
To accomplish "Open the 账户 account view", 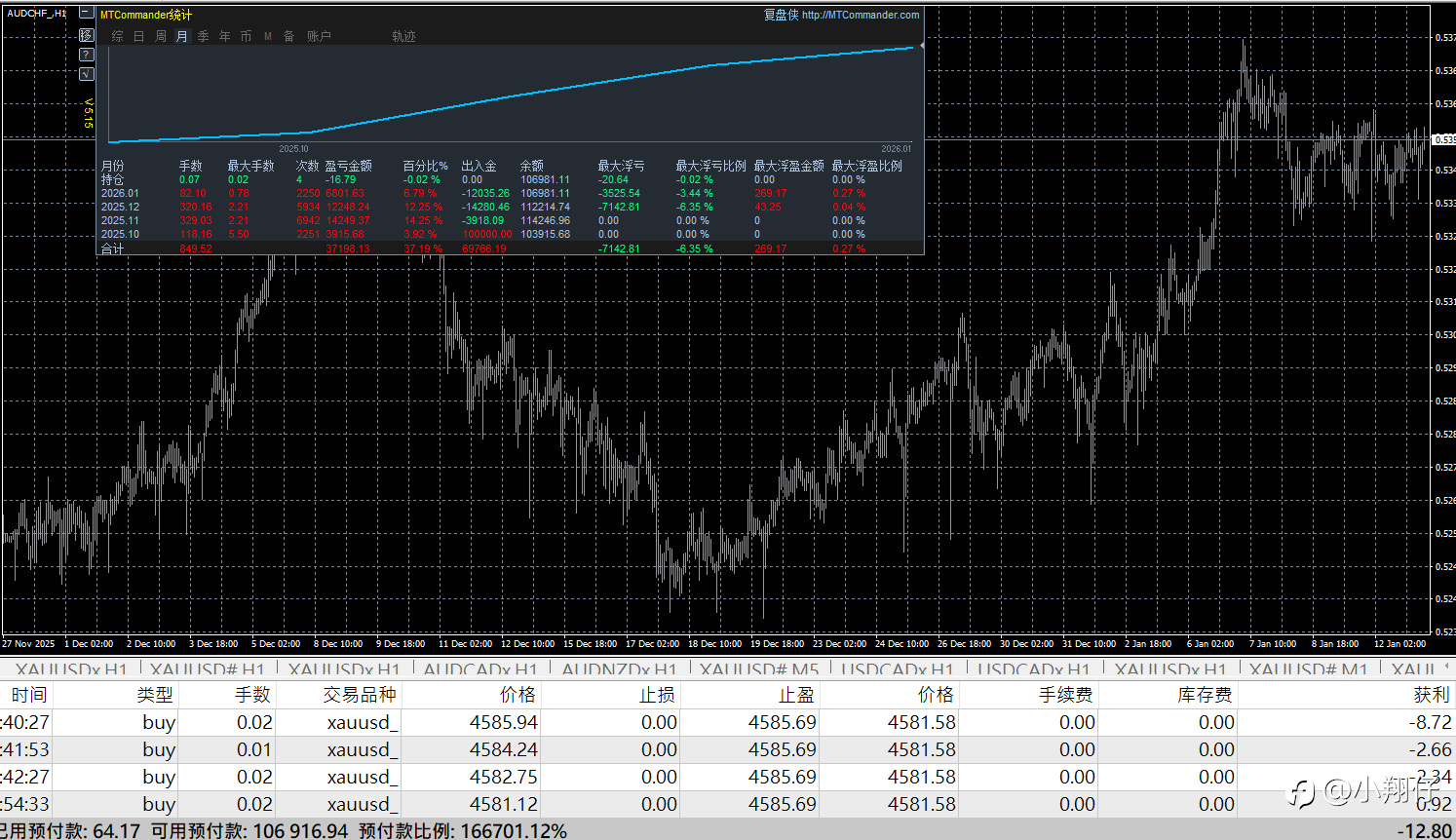I will click(x=319, y=36).
